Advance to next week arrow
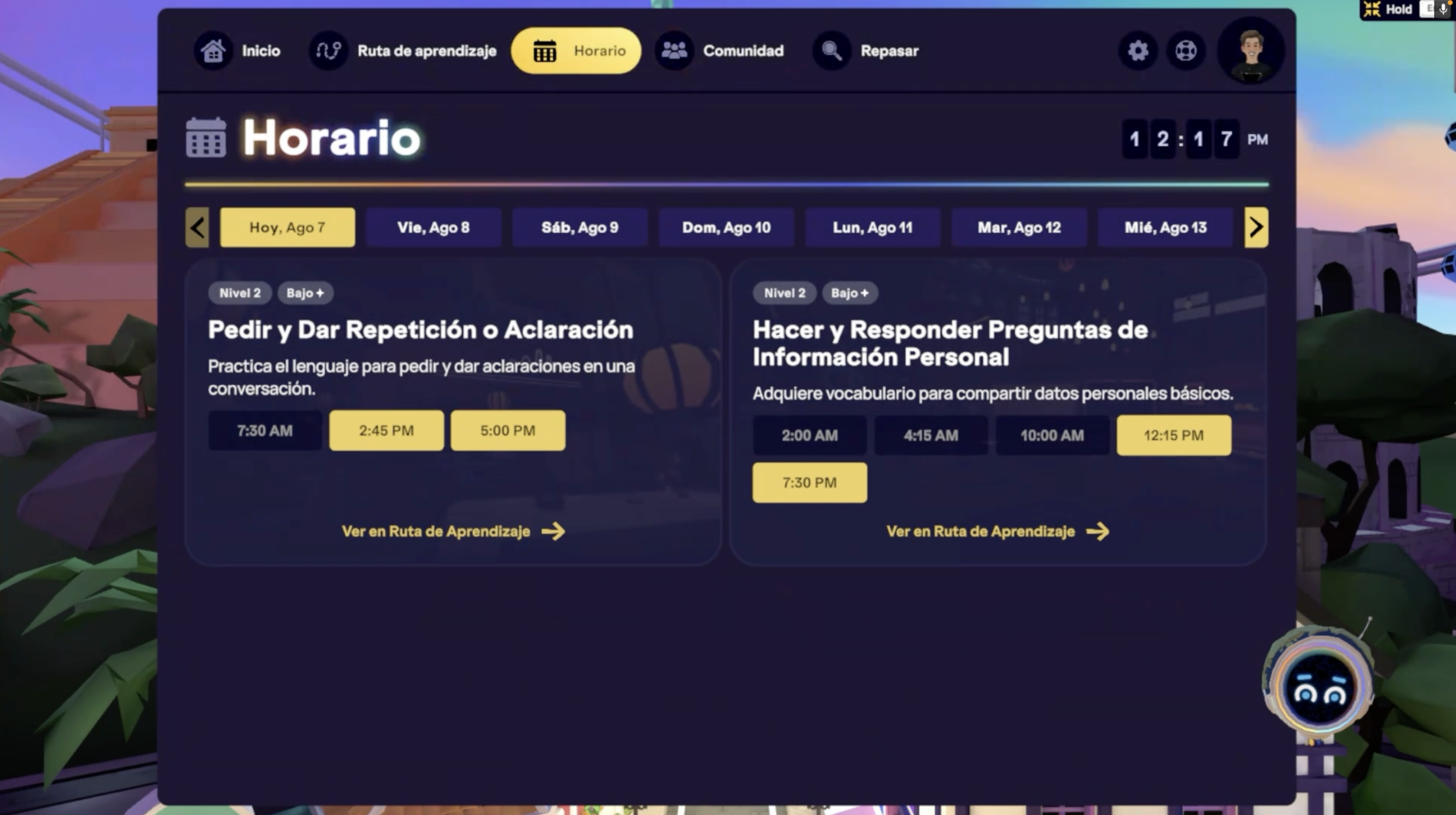 (1256, 227)
